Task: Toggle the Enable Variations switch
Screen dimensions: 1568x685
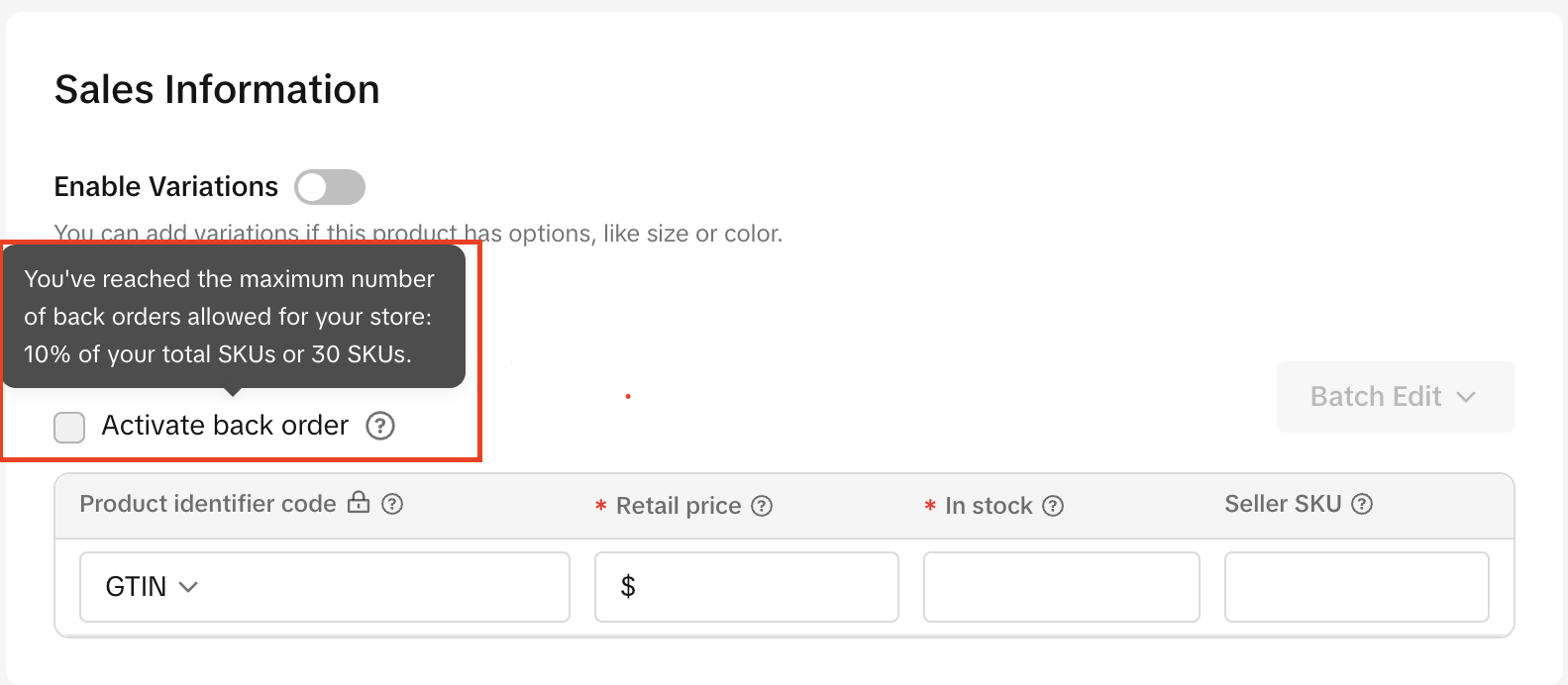Action: [x=330, y=187]
